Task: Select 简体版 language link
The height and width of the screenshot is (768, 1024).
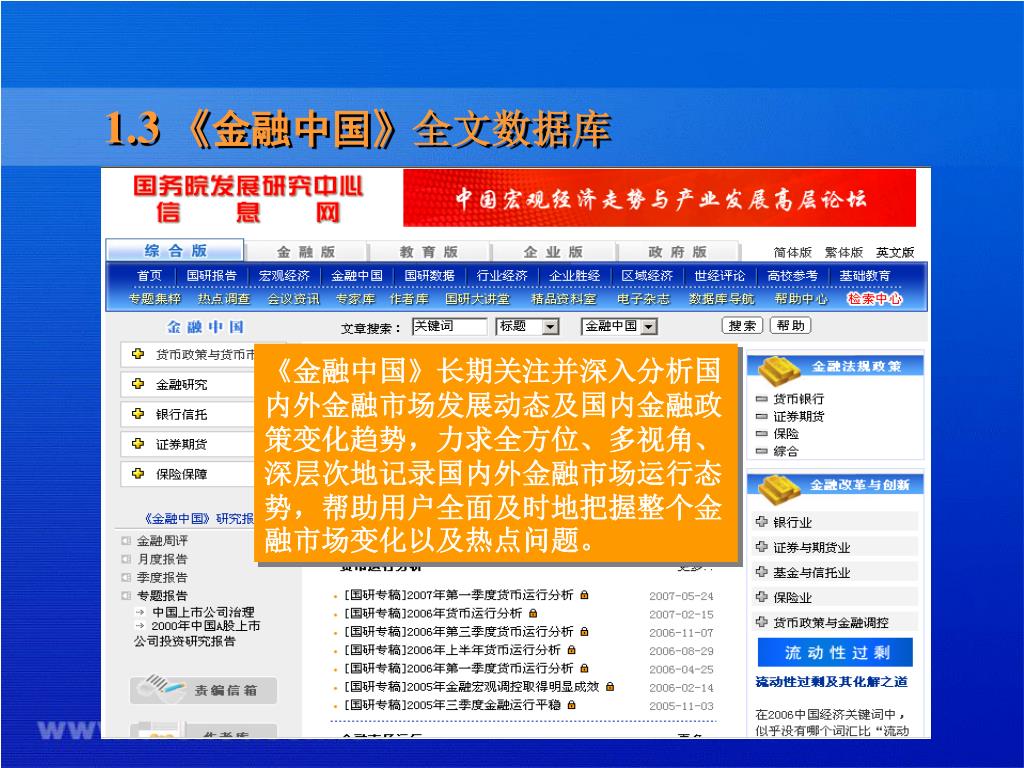Action: point(792,253)
